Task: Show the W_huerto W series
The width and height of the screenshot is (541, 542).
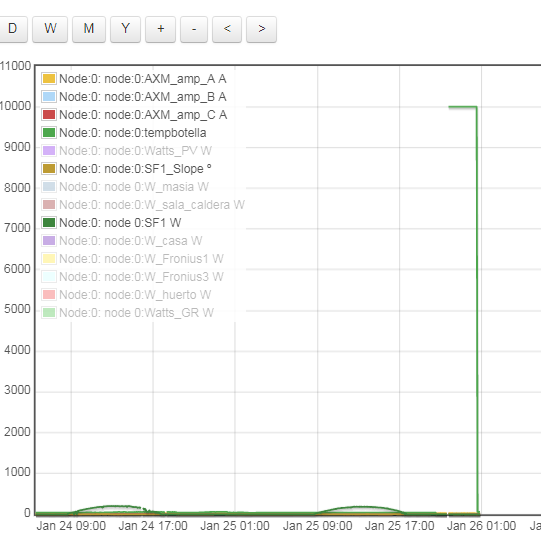Action: [x=135, y=295]
